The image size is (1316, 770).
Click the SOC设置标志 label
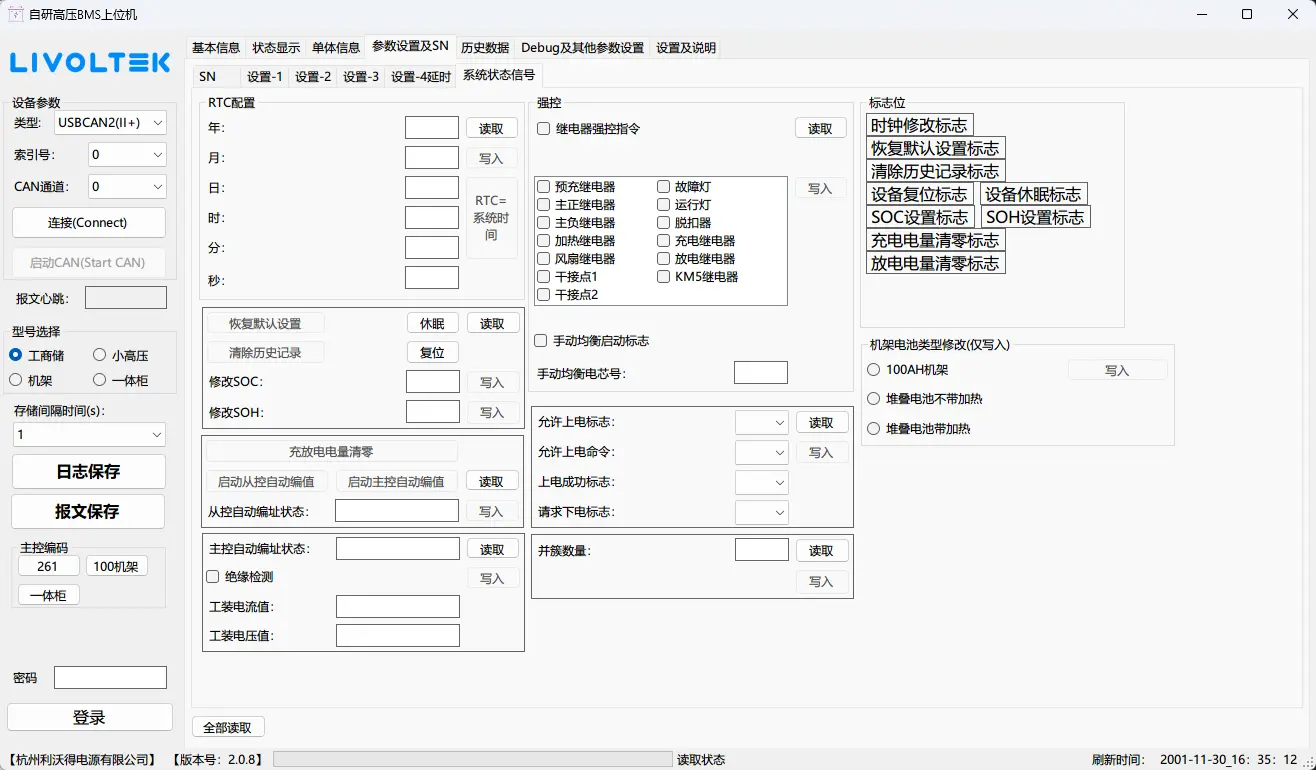click(920, 217)
